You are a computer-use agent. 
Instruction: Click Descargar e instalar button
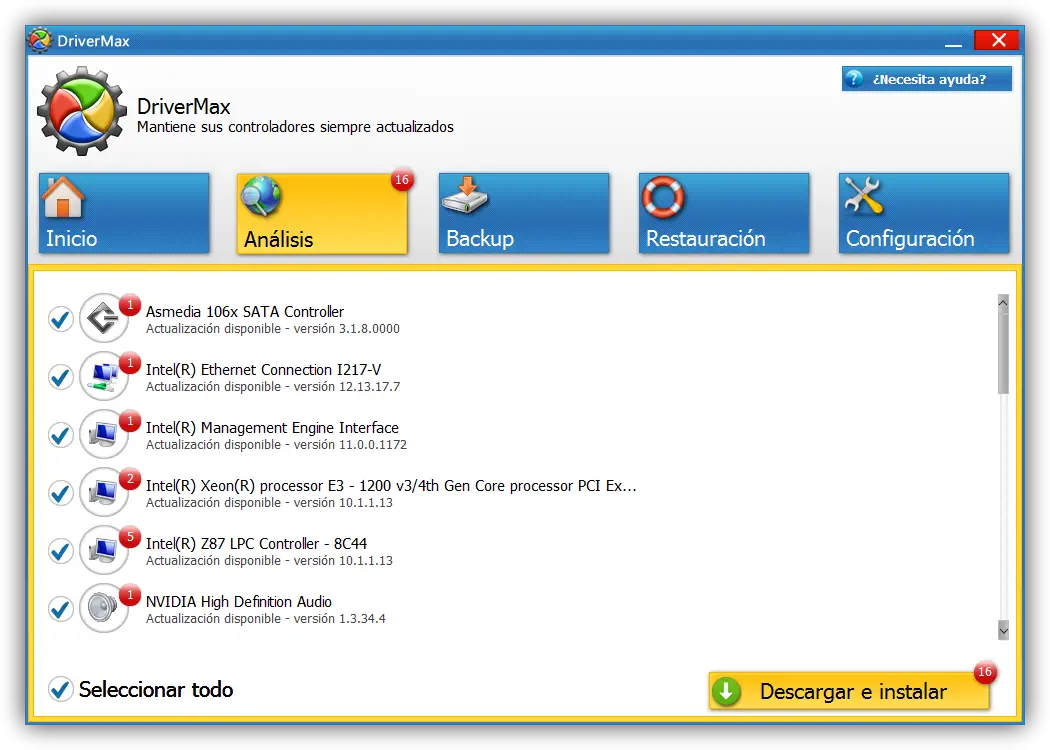coord(849,691)
